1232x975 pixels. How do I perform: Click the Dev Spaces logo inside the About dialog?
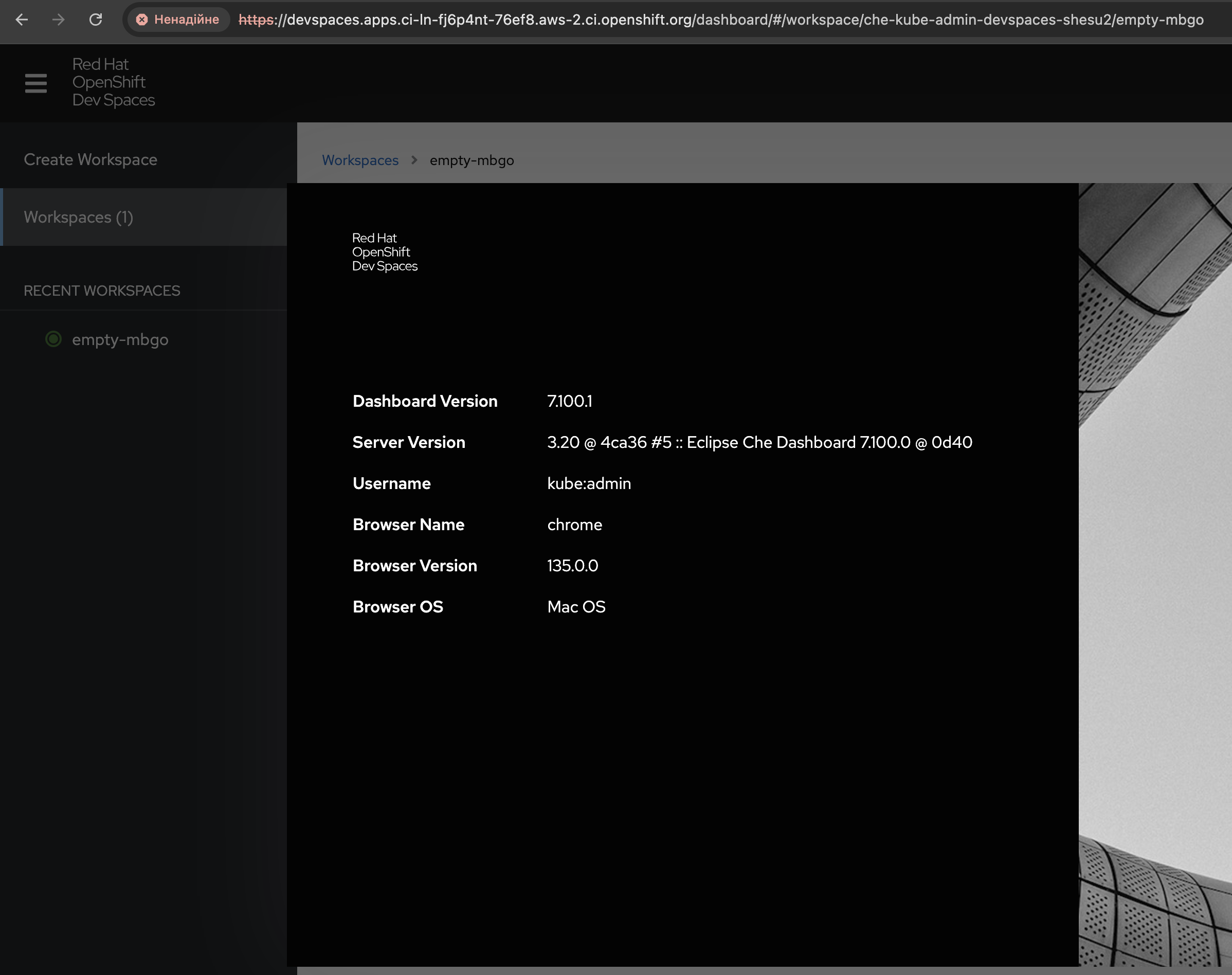tap(384, 252)
